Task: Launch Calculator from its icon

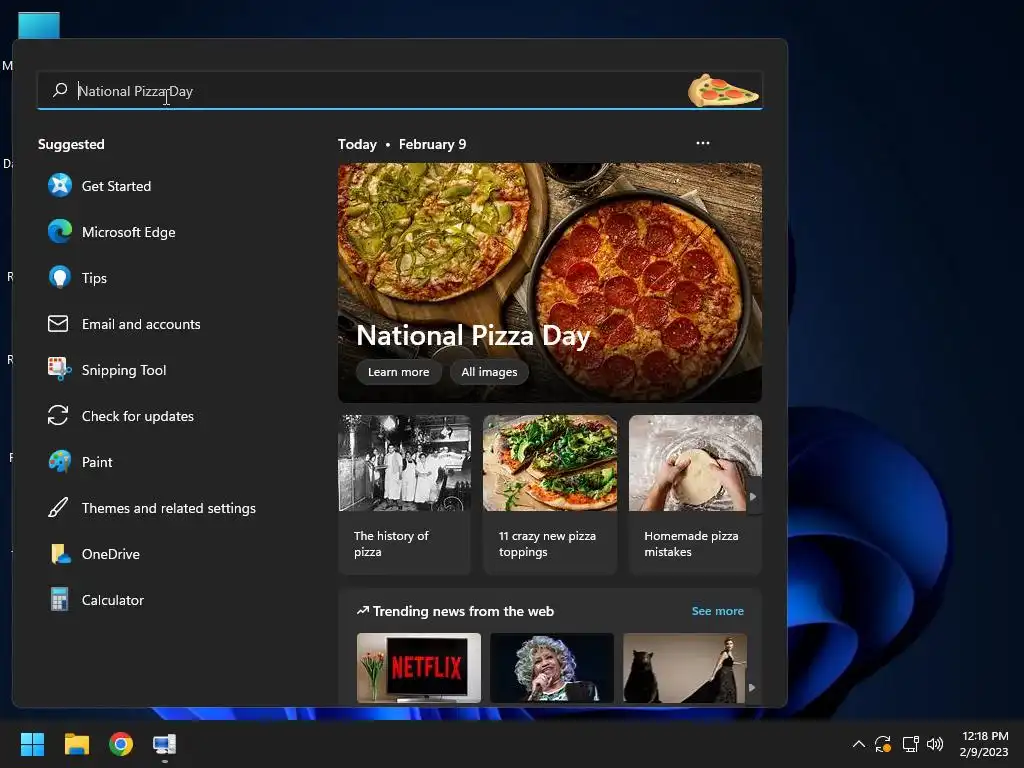Action: pos(59,599)
